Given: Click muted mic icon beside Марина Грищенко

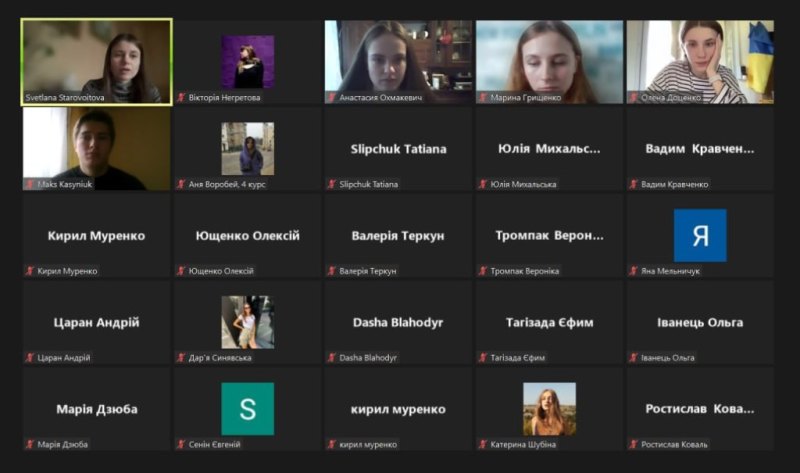Looking at the screenshot, I should [483, 97].
